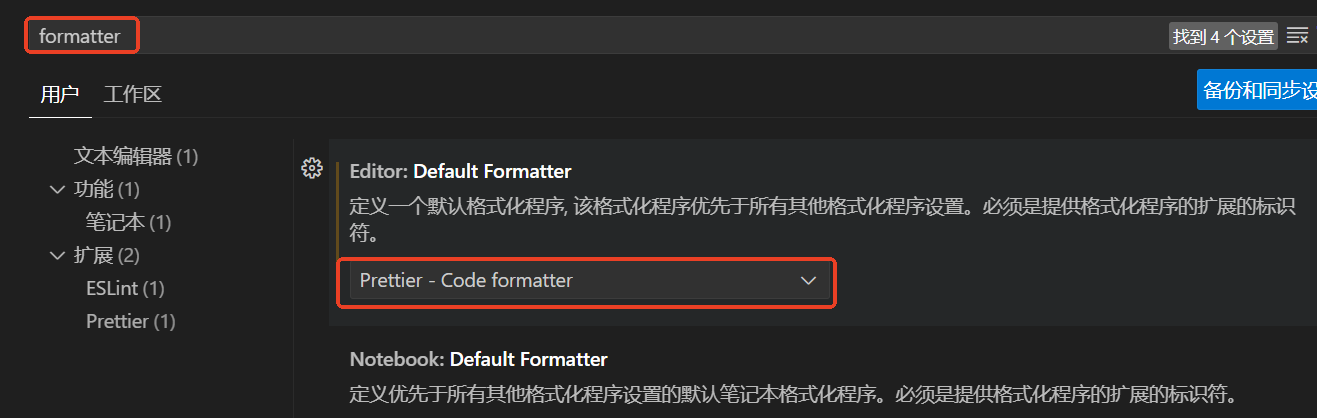The image size is (1317, 418).
Task: Switch to the 用户 settings tab
Action: click(59, 95)
